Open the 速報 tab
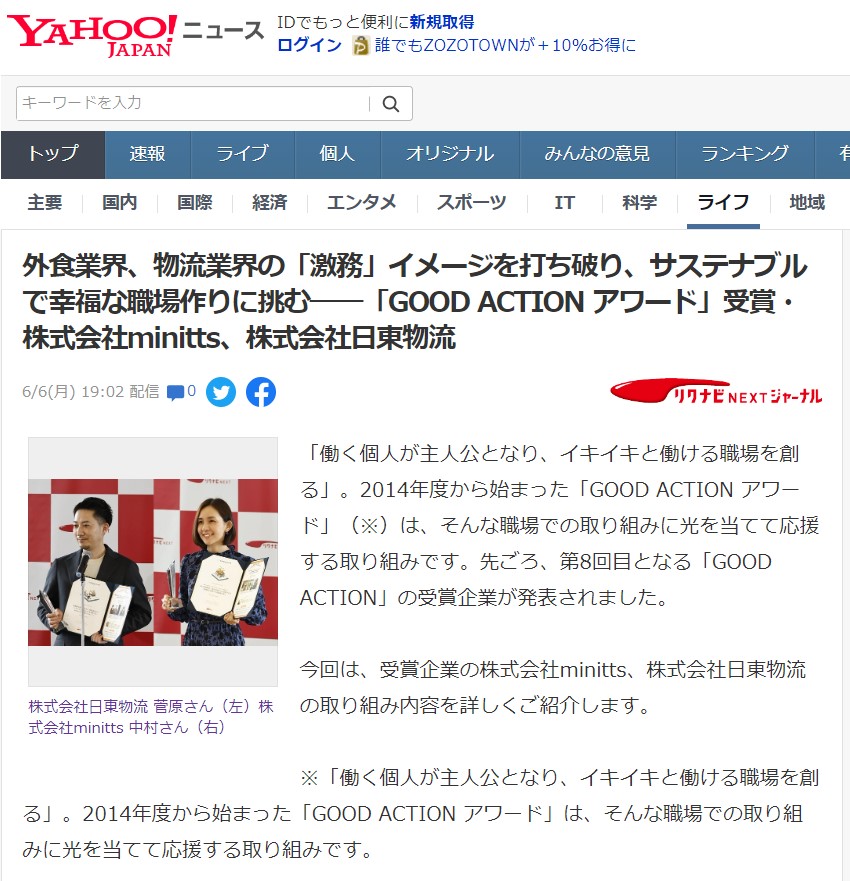Screen dimensions: 850x881 pyautogui.click(x=147, y=154)
